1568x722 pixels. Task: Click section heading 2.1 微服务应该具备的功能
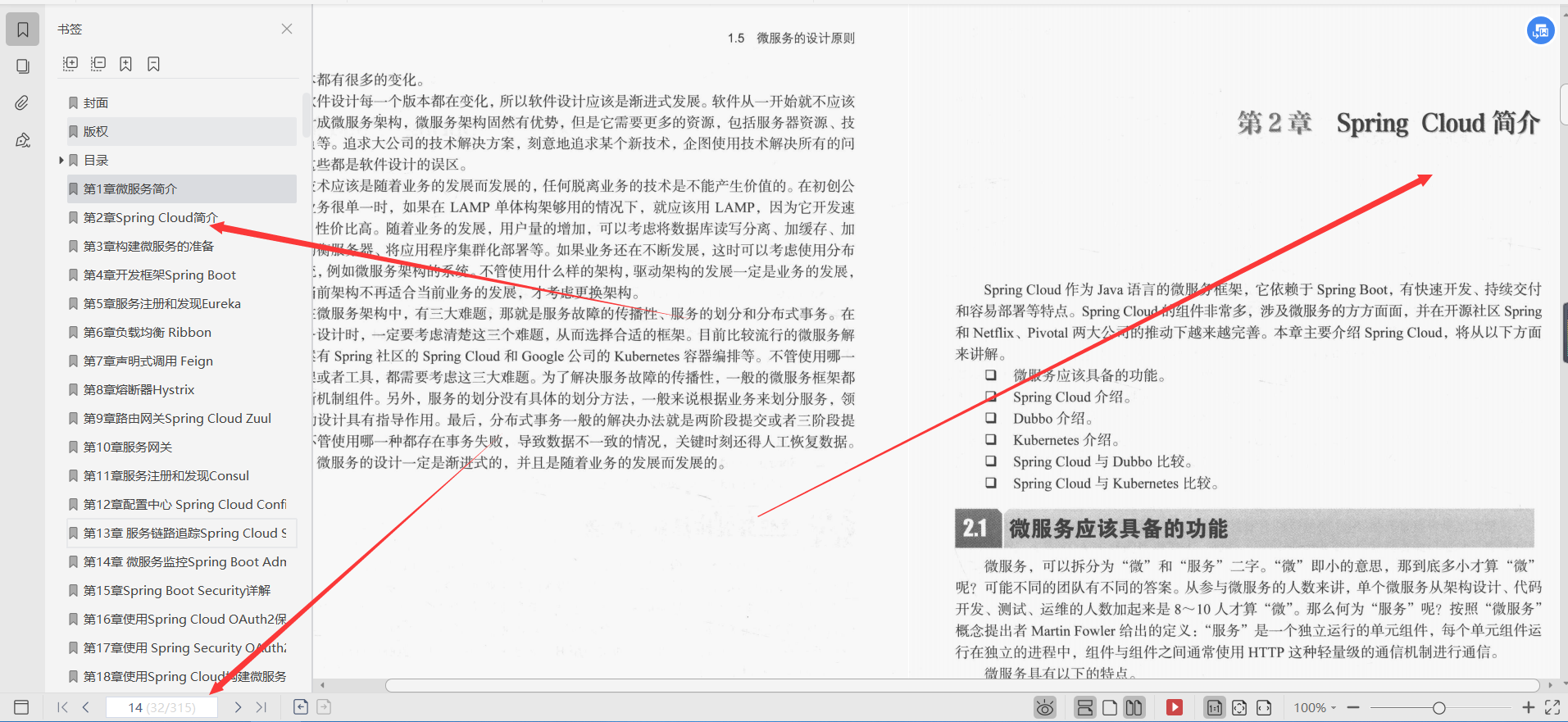click(1244, 528)
